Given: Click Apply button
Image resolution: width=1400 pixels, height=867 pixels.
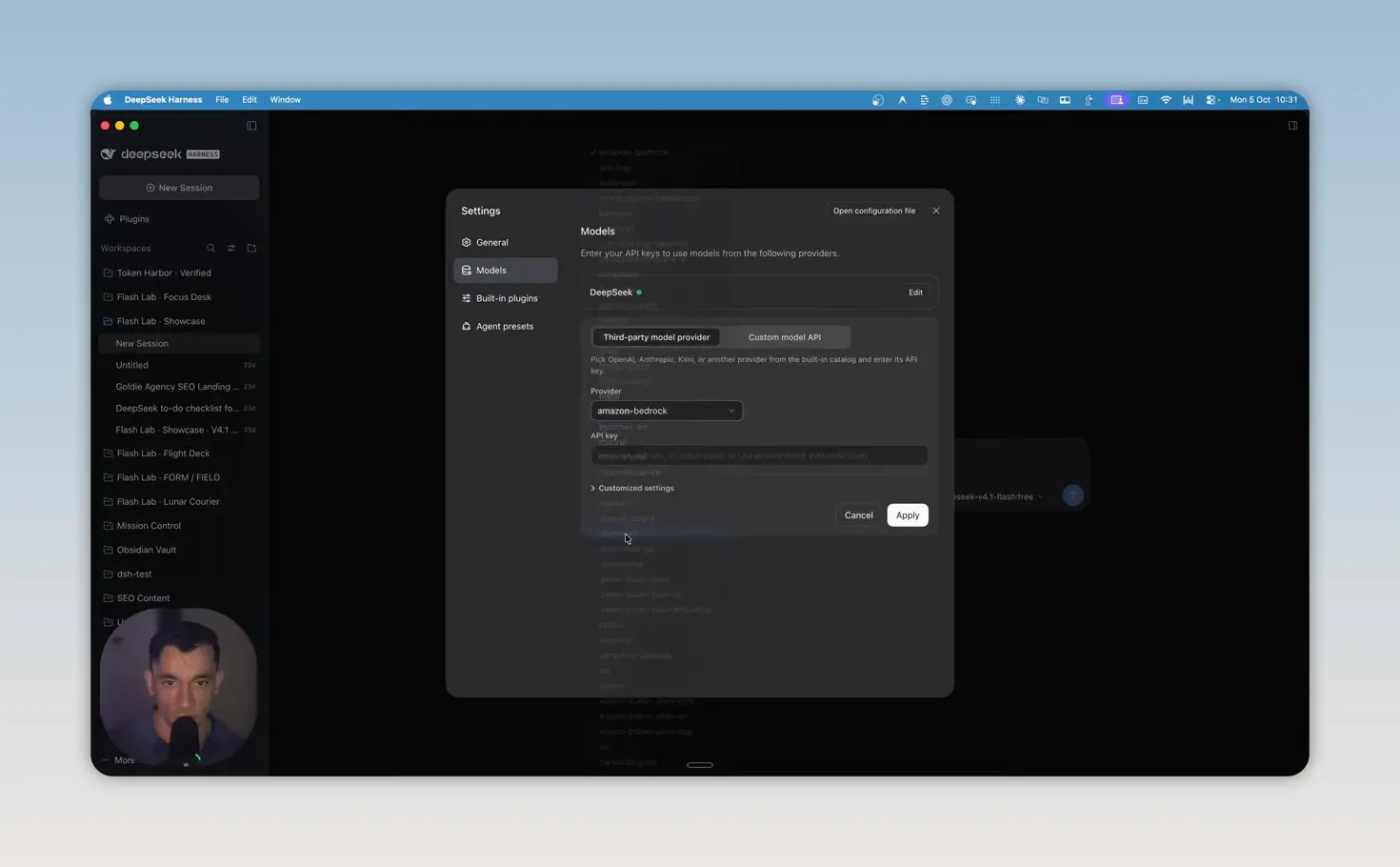Looking at the screenshot, I should (x=908, y=515).
